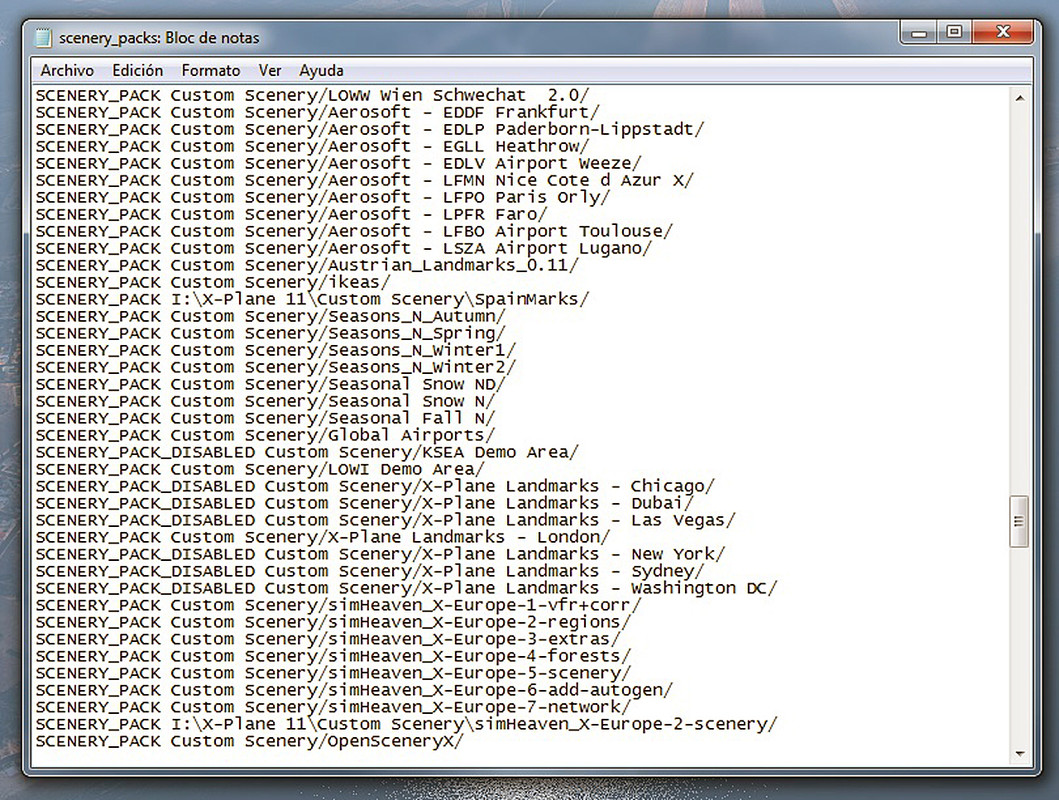This screenshot has width=1059, height=800.
Task: Click the Seasonal Snow ND line
Action: pyautogui.click(x=271, y=384)
